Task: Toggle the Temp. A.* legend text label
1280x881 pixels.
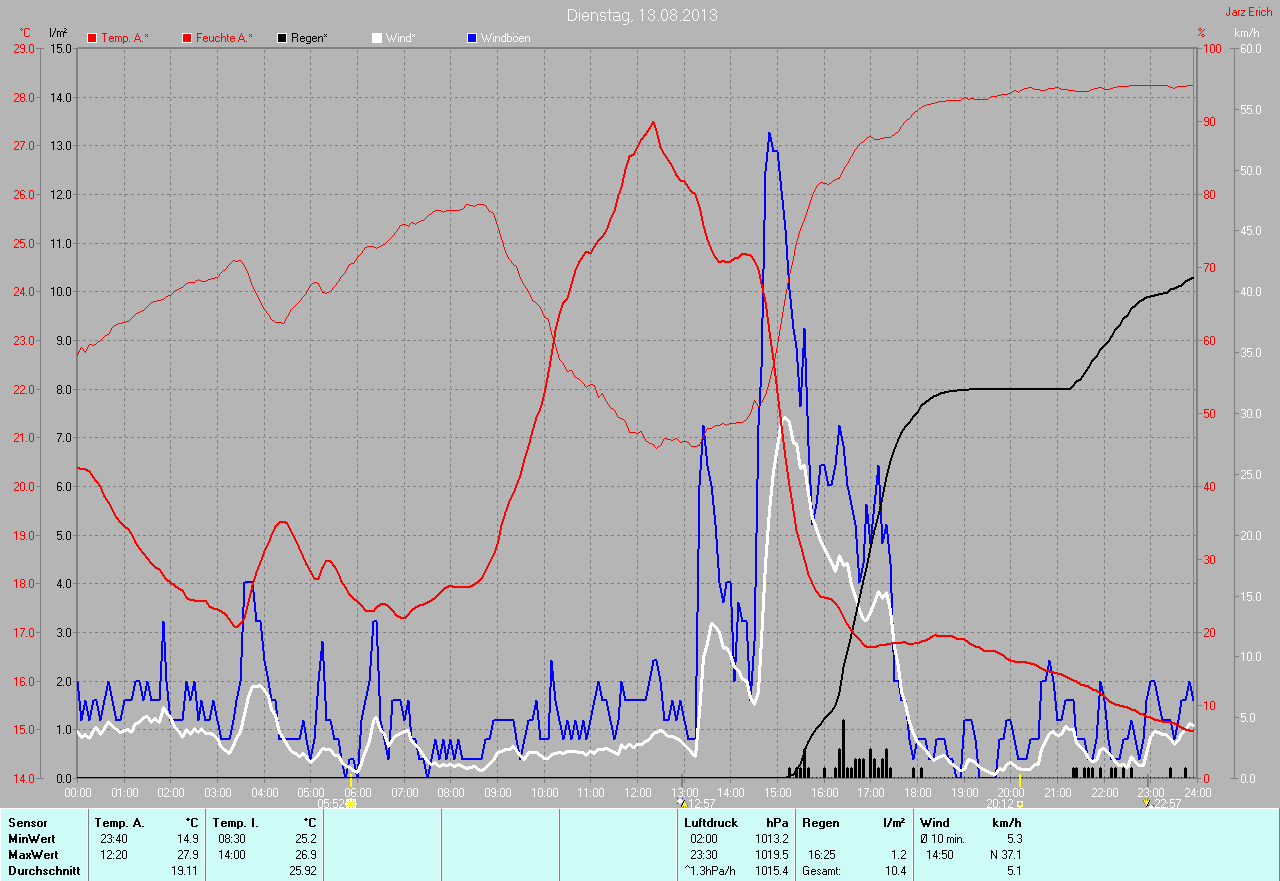Action: tap(124, 38)
